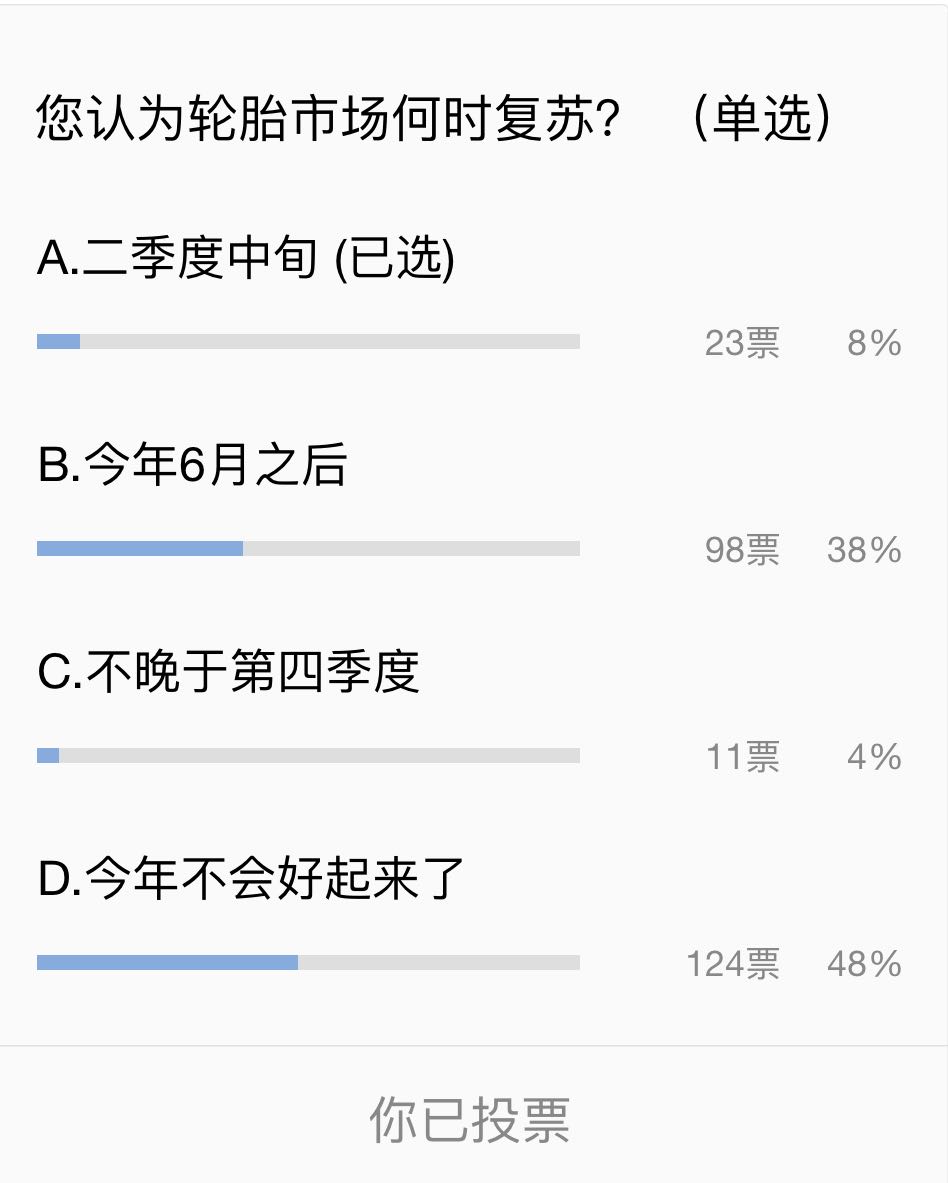Click the 8% percentage label

click(x=874, y=343)
